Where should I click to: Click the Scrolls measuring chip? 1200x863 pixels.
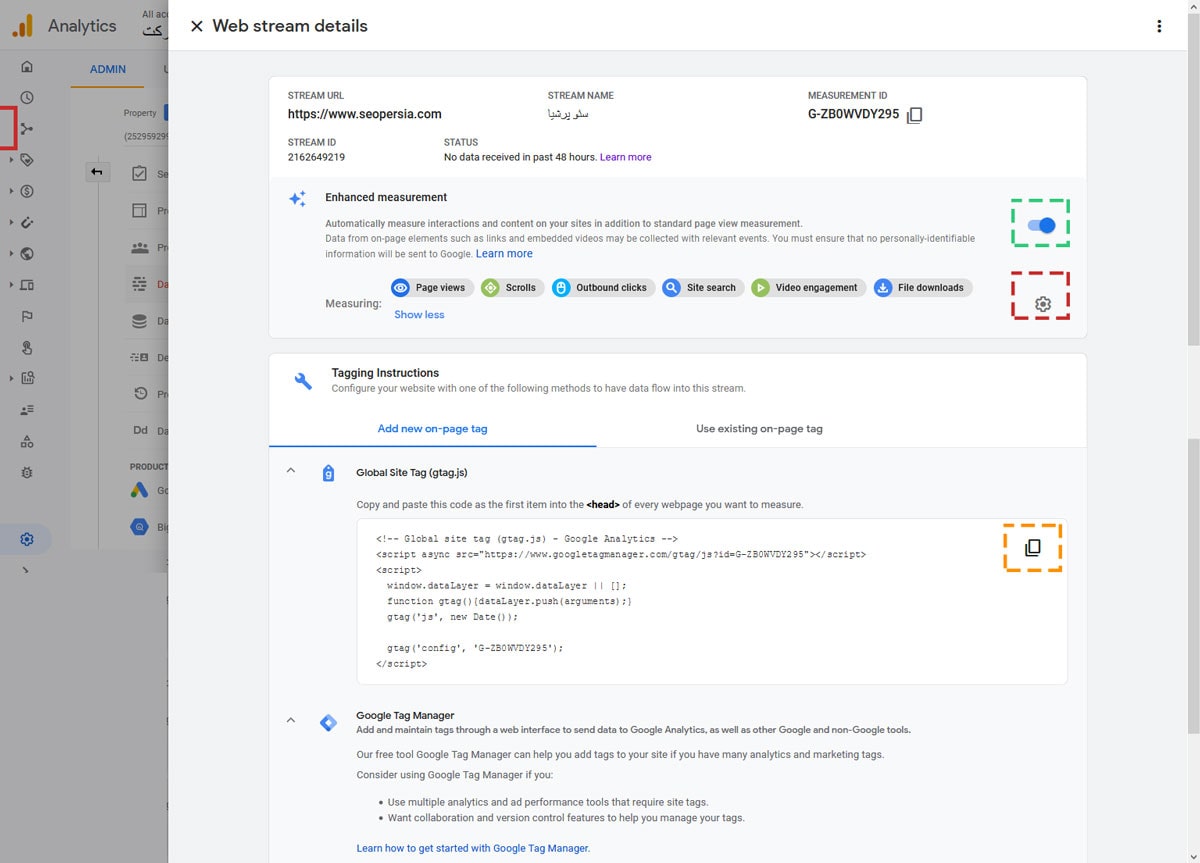pos(512,287)
